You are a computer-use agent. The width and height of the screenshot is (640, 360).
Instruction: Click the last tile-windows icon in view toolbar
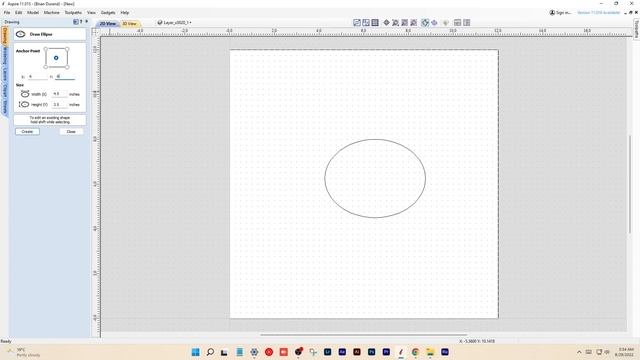click(x=467, y=23)
